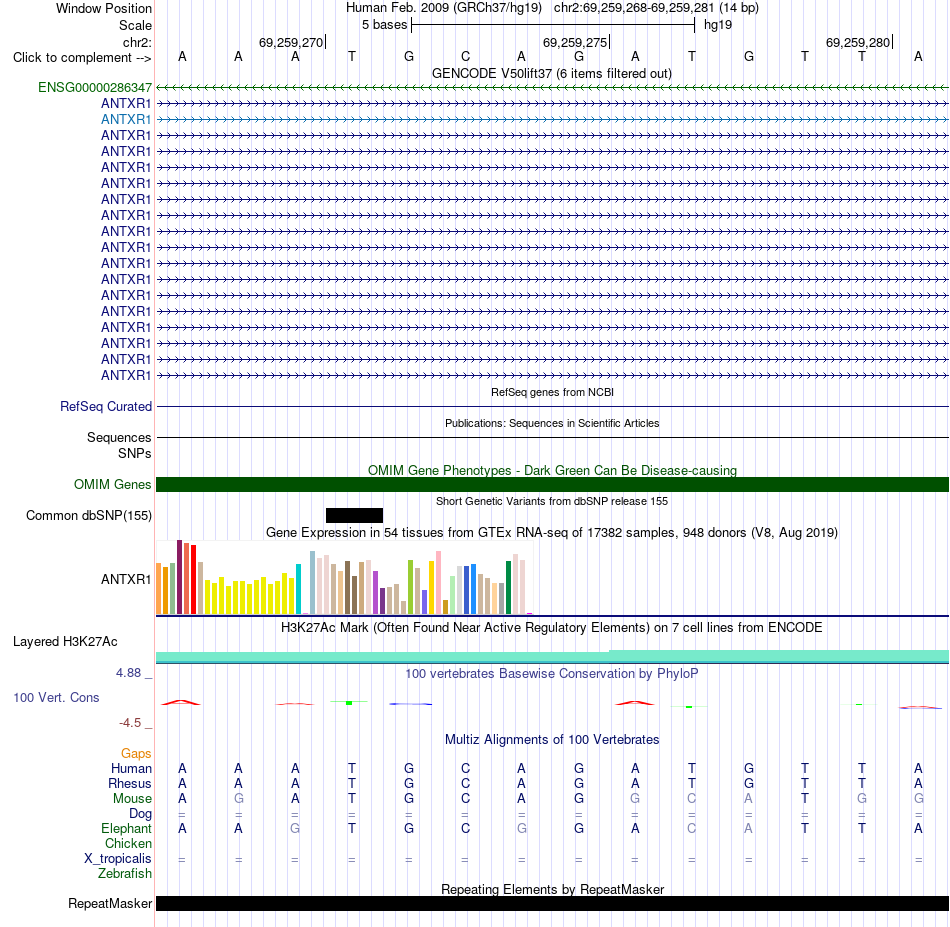Click the dark green bar in the GTEx chart

pyautogui.click(x=508, y=588)
